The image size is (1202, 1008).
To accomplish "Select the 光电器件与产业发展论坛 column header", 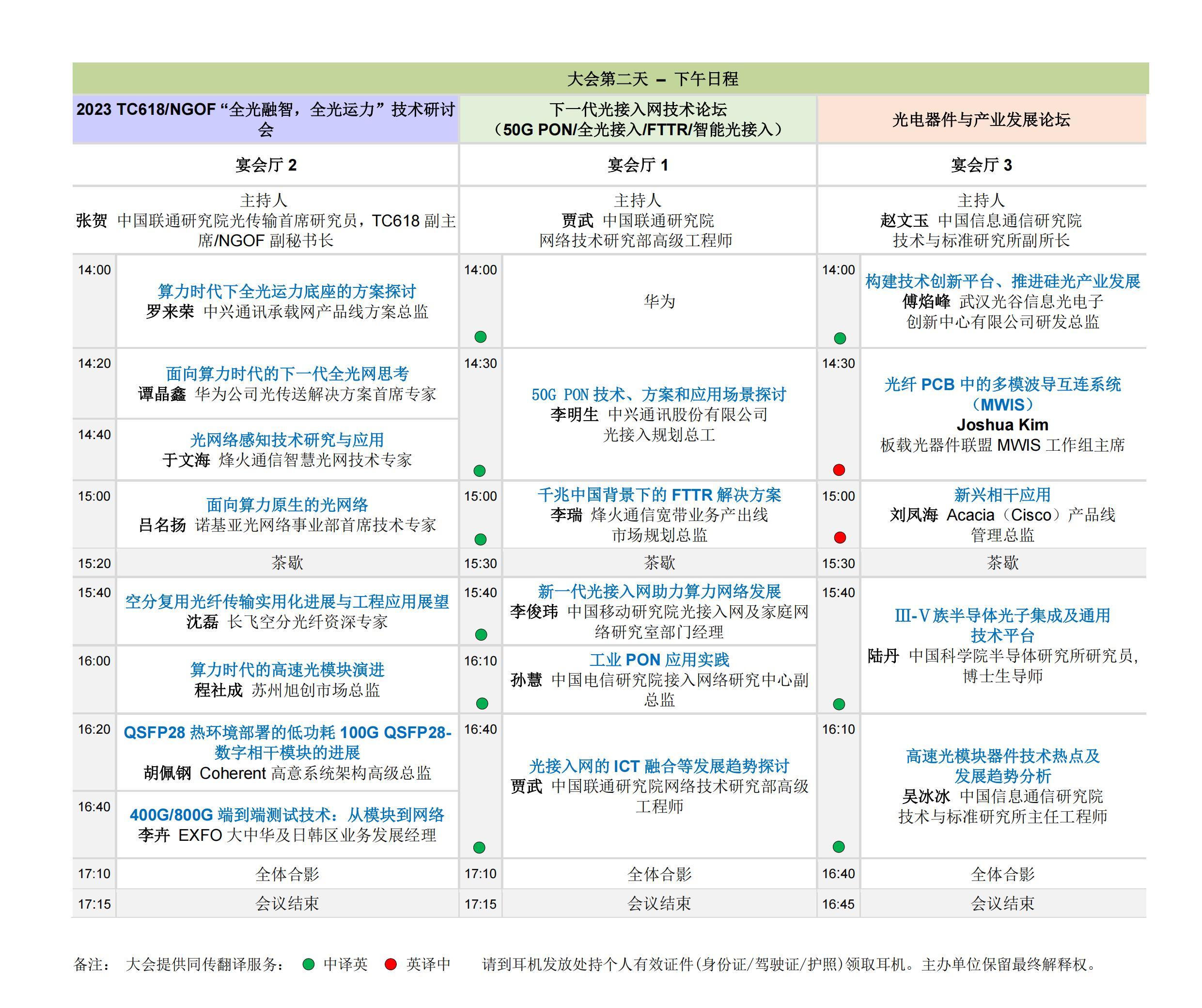I will [981, 119].
